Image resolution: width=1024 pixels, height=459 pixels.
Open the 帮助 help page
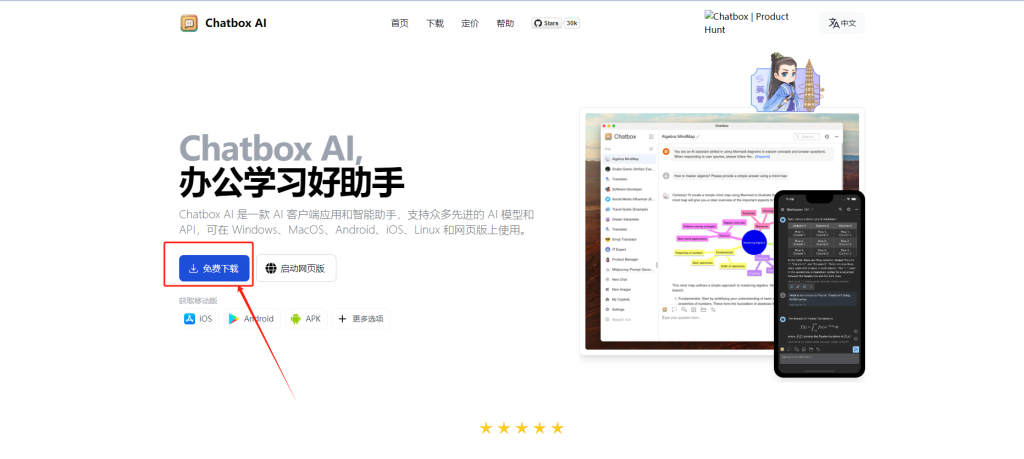point(505,24)
